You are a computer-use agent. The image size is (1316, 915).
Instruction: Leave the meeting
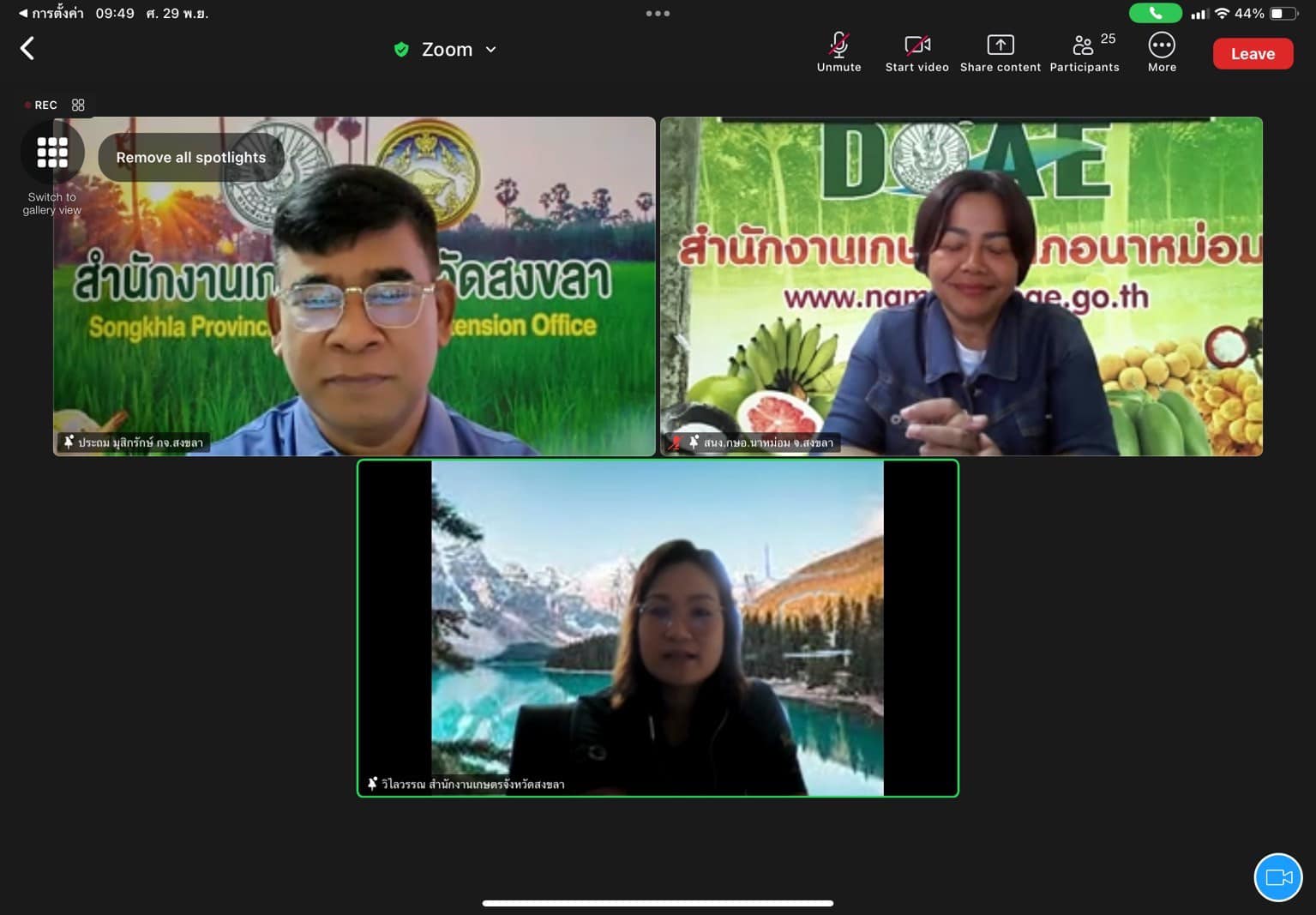point(1253,53)
